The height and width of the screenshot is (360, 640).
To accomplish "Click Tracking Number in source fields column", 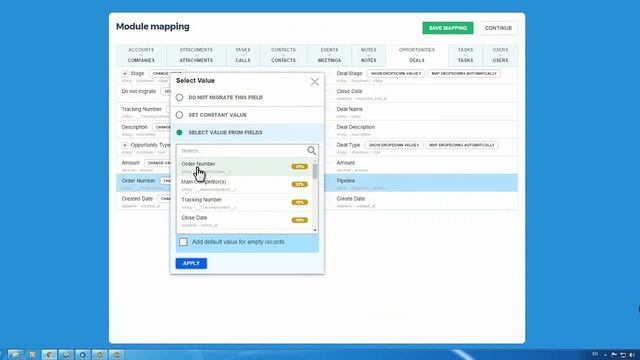I will 141,109.
